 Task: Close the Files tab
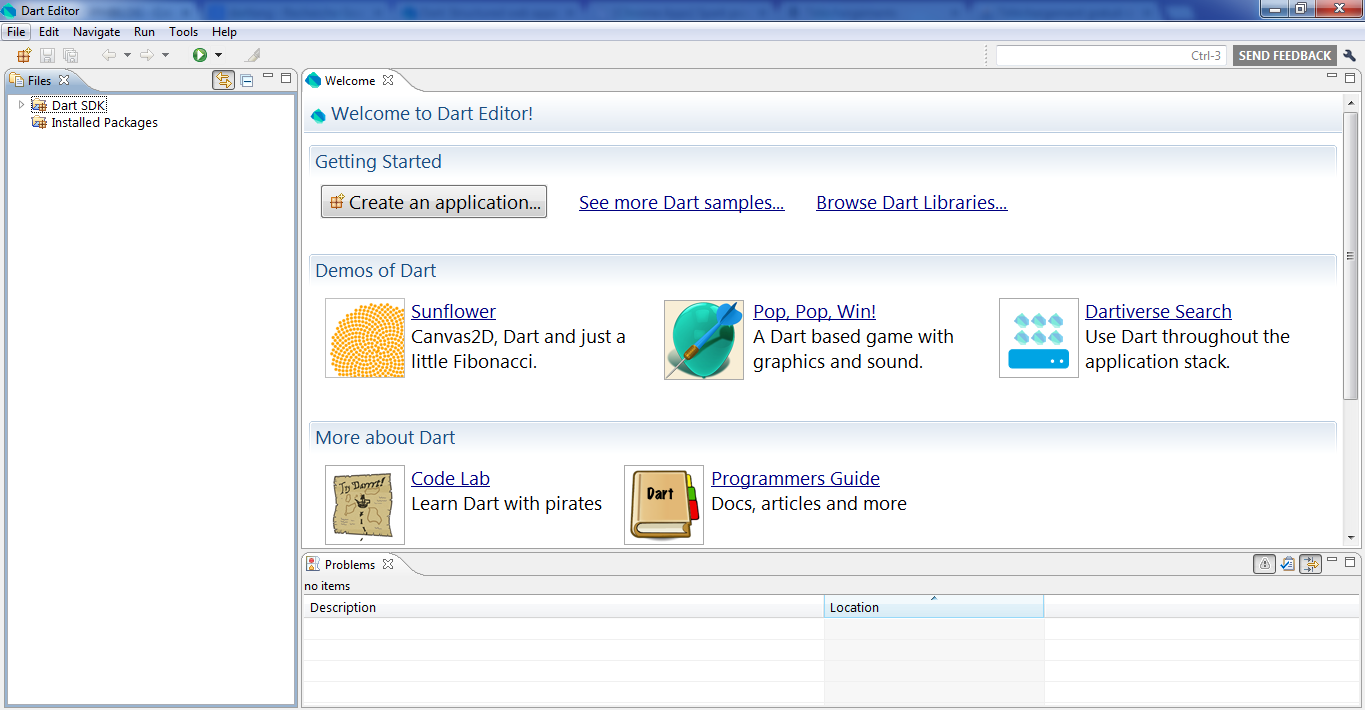tap(64, 80)
